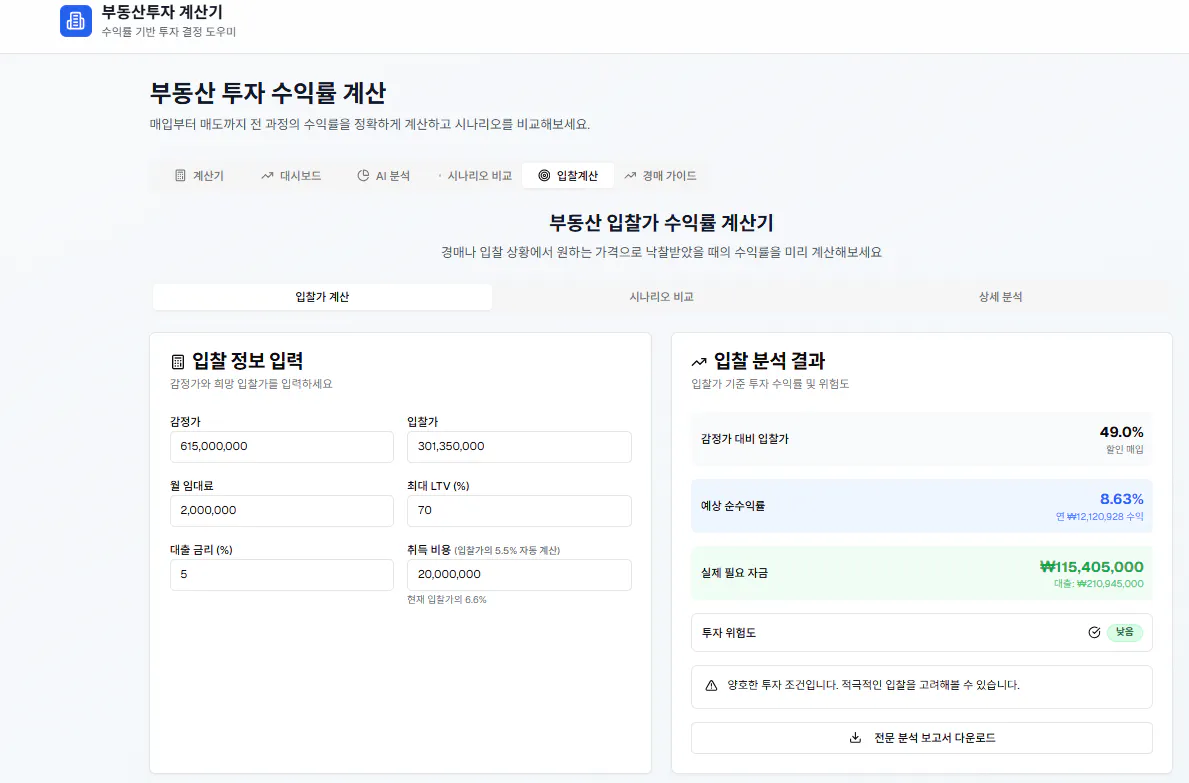
Task: Open the 상세 분석 sub-tab
Action: point(1000,297)
